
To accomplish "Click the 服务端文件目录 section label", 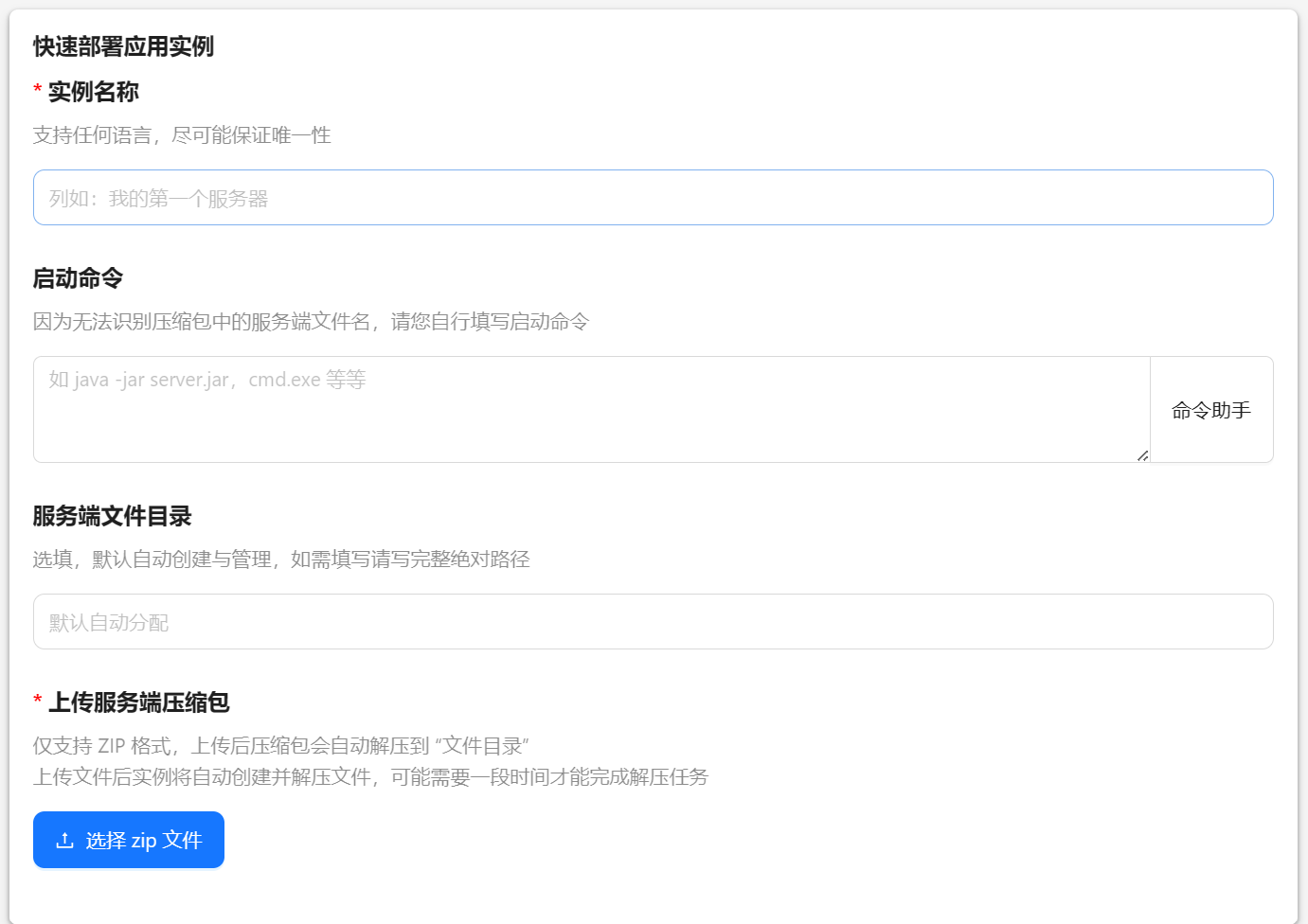I will (112, 516).
